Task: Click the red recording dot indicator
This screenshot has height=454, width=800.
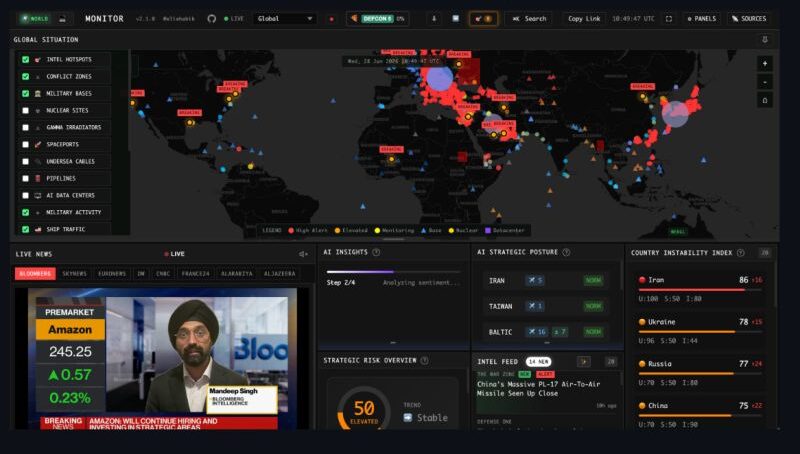Action: point(332,19)
